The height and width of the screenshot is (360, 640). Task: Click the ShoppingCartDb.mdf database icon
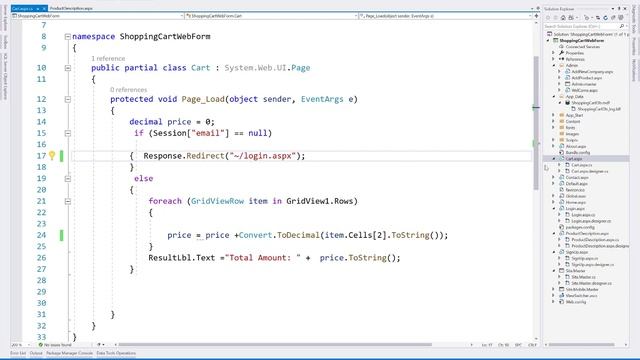click(x=567, y=103)
